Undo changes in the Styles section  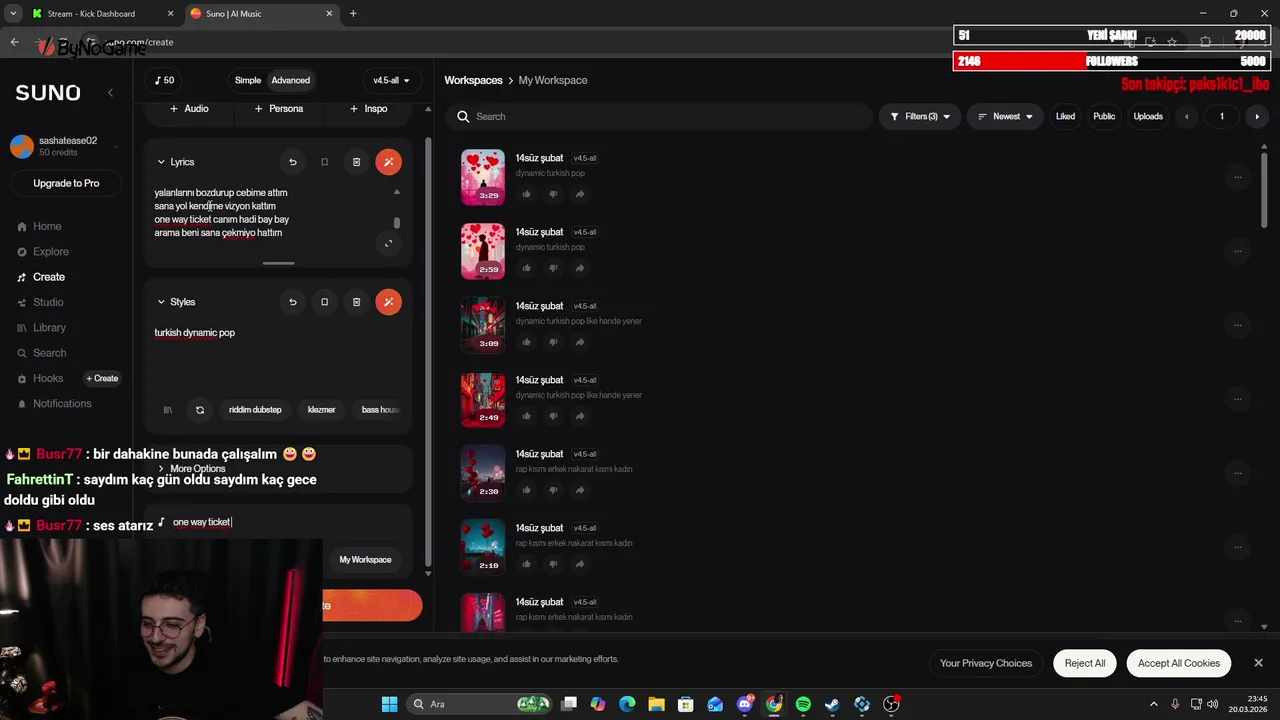pyautogui.click(x=292, y=302)
